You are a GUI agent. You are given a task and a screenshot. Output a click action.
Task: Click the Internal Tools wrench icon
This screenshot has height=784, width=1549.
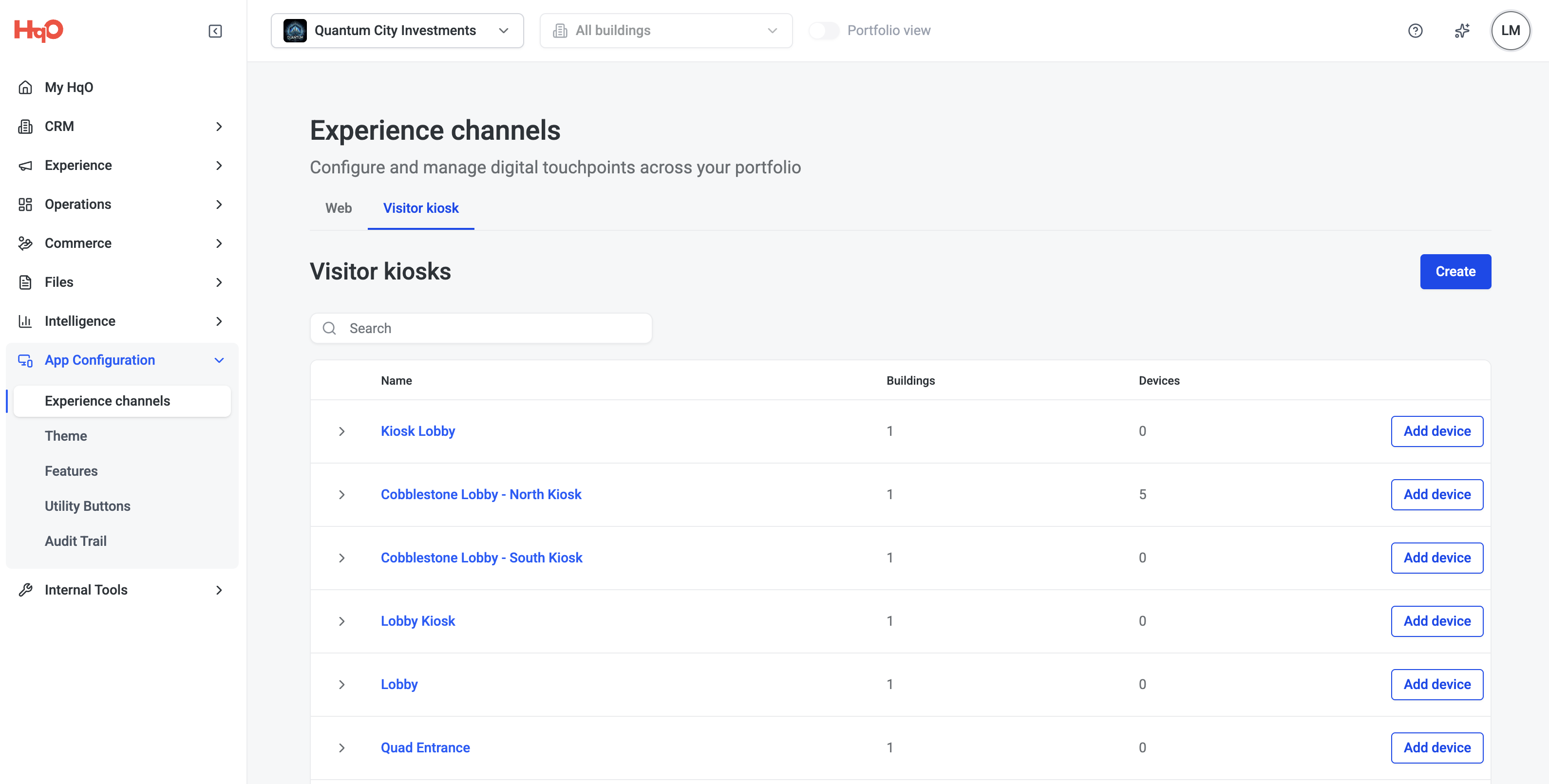[x=25, y=590]
